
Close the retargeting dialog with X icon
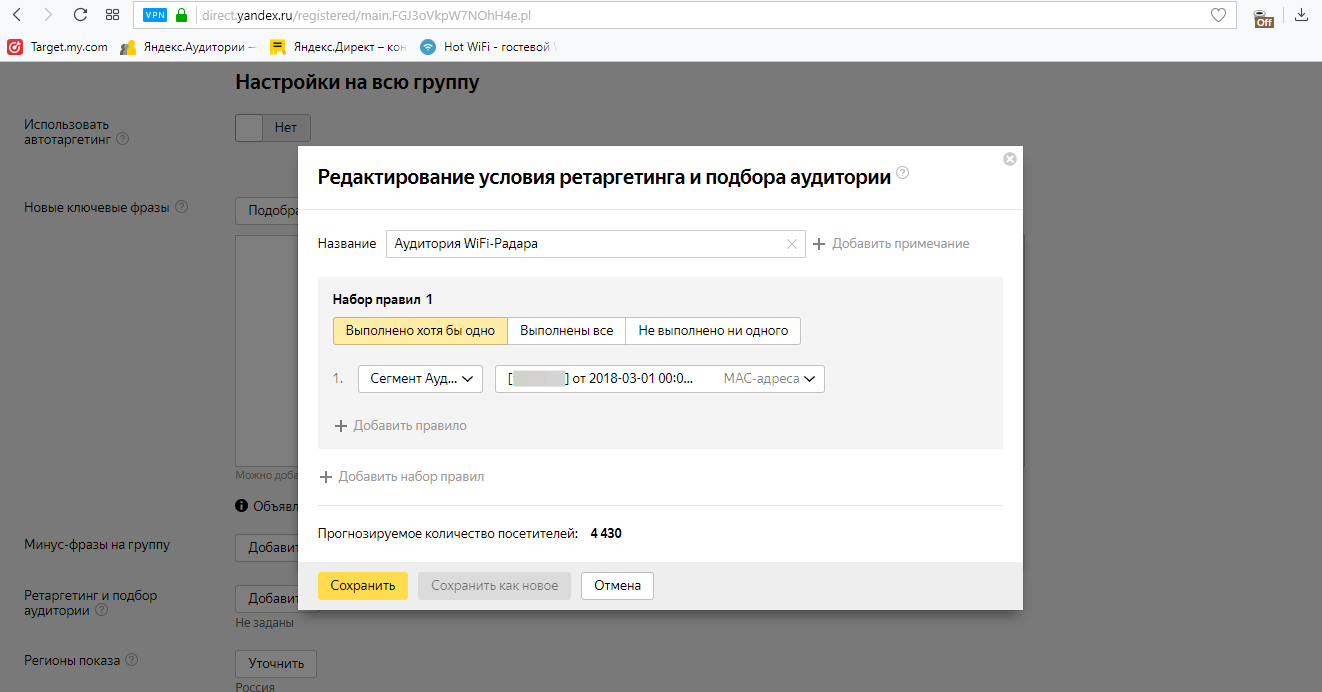tap(1010, 159)
